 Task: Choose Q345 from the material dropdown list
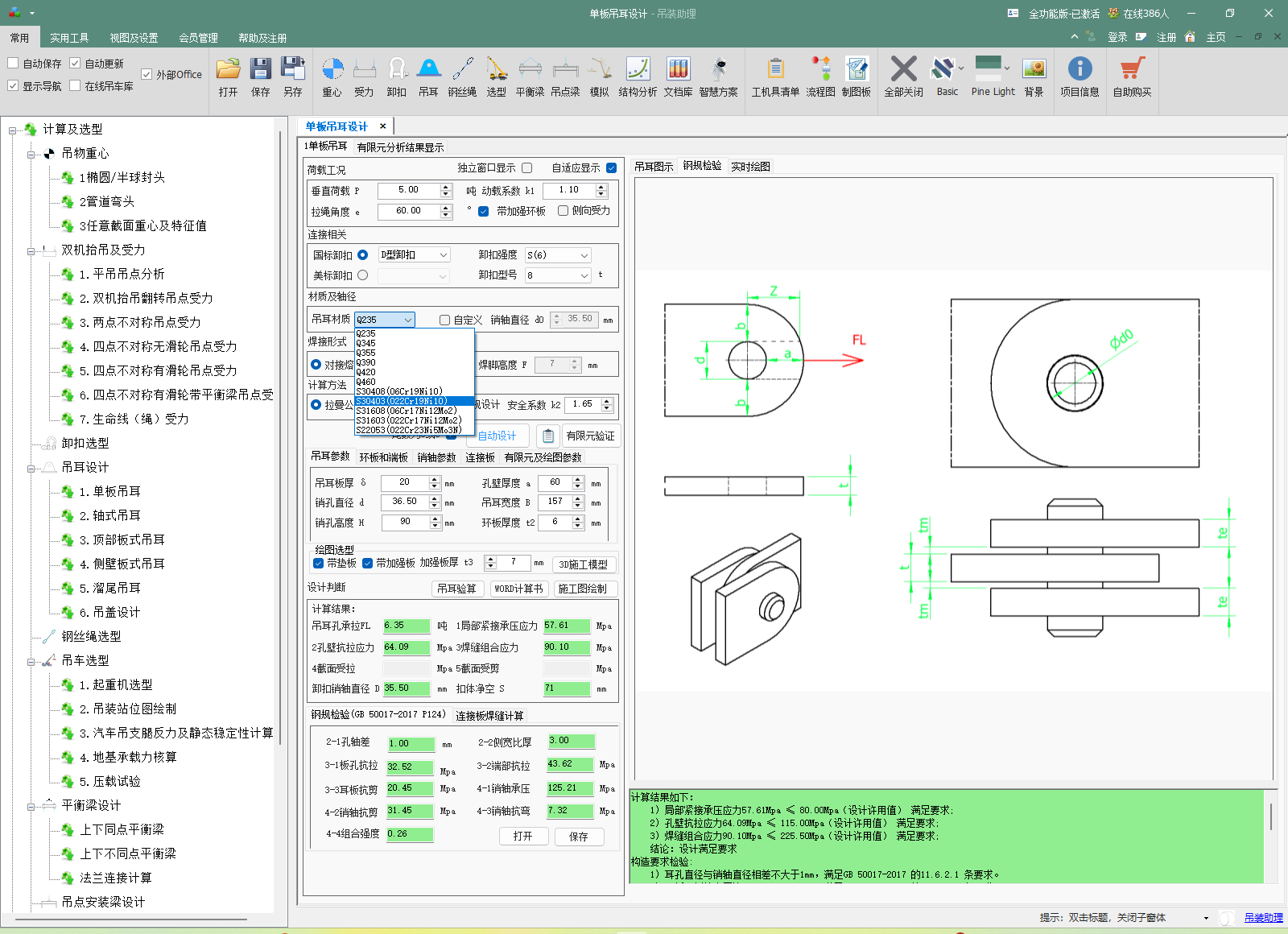pyautogui.click(x=366, y=343)
